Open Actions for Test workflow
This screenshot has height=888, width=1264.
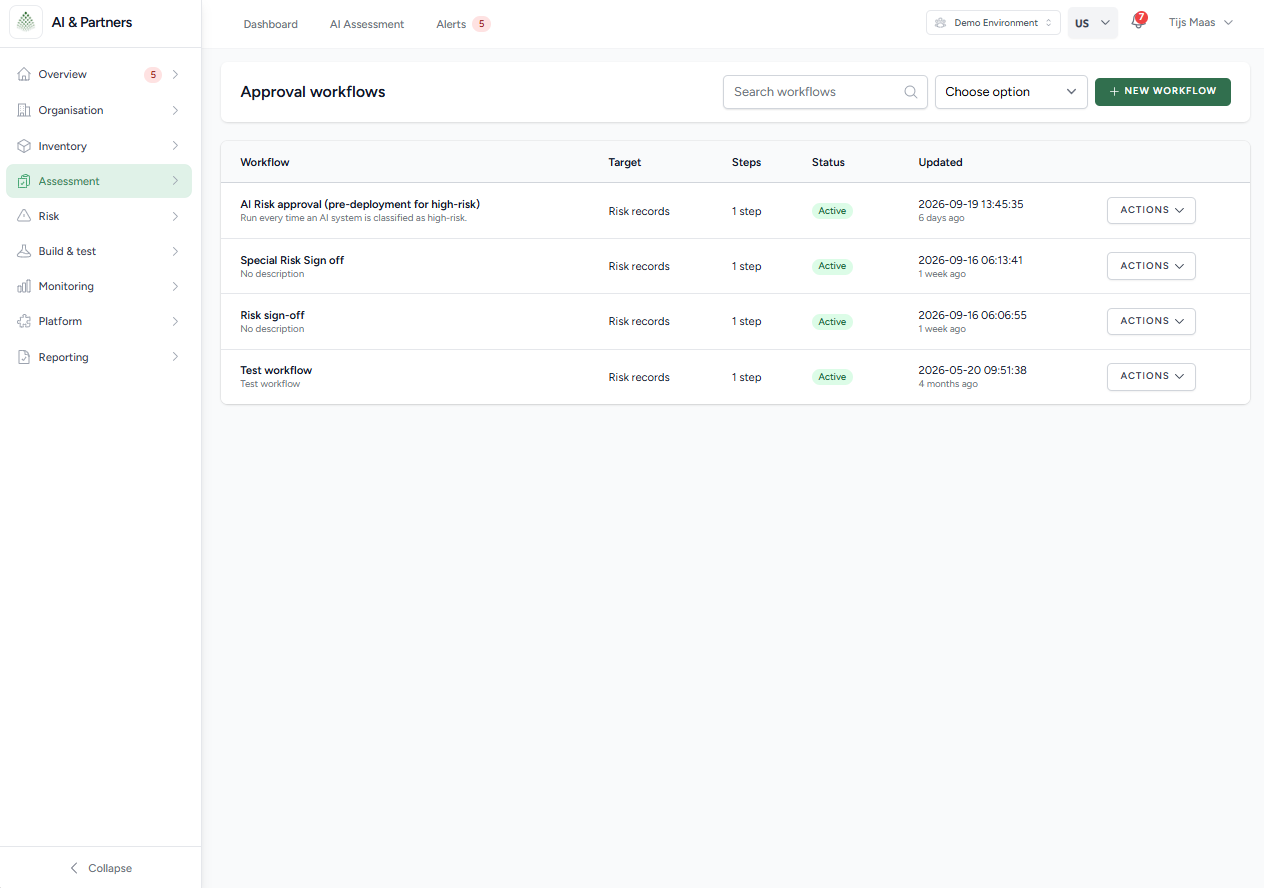coord(1151,376)
